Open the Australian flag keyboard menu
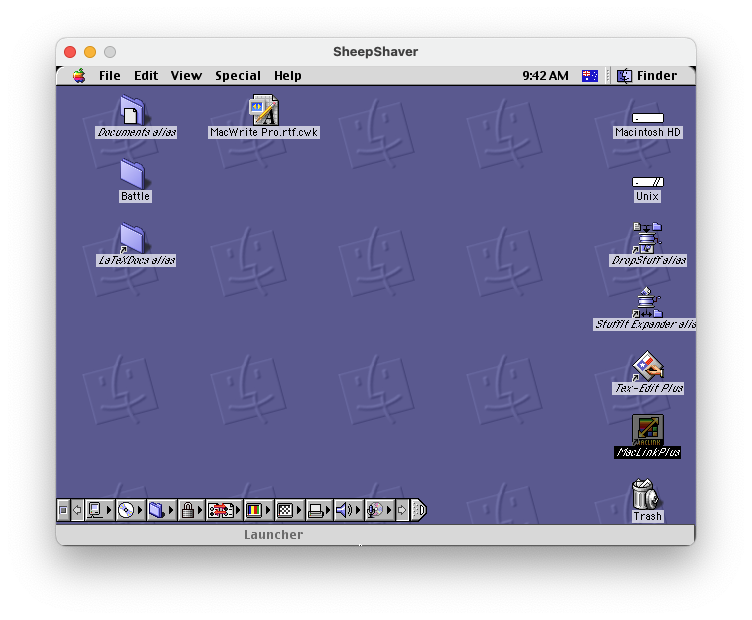This screenshot has width=752, height=620. click(589, 76)
